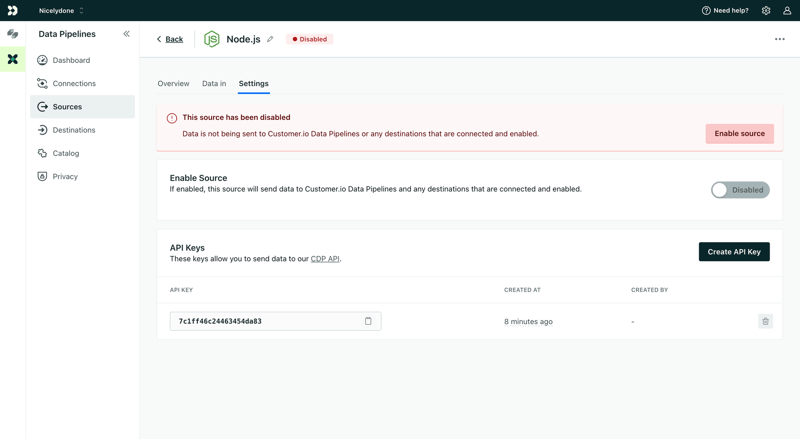
Task: Click the CREATED AT column header
Action: pyautogui.click(x=522, y=290)
